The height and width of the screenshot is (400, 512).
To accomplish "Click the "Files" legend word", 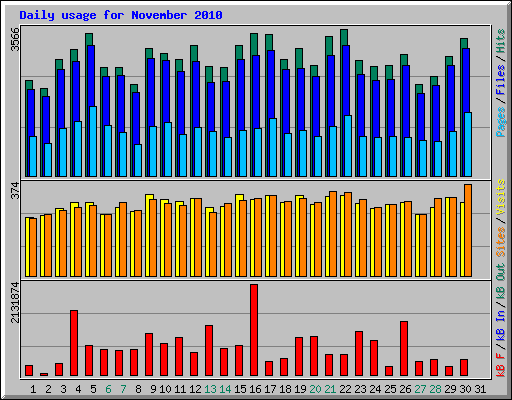I will [501, 79].
